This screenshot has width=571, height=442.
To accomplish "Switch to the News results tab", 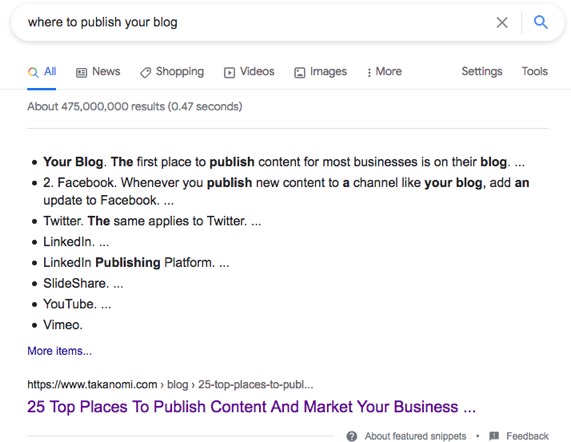I will click(106, 71).
